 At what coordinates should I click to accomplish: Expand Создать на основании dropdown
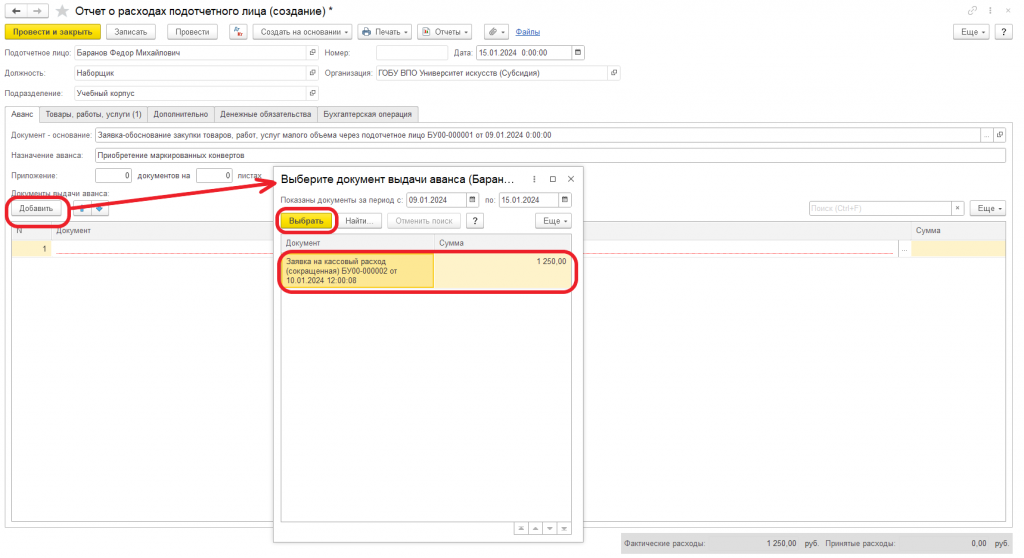(304, 32)
